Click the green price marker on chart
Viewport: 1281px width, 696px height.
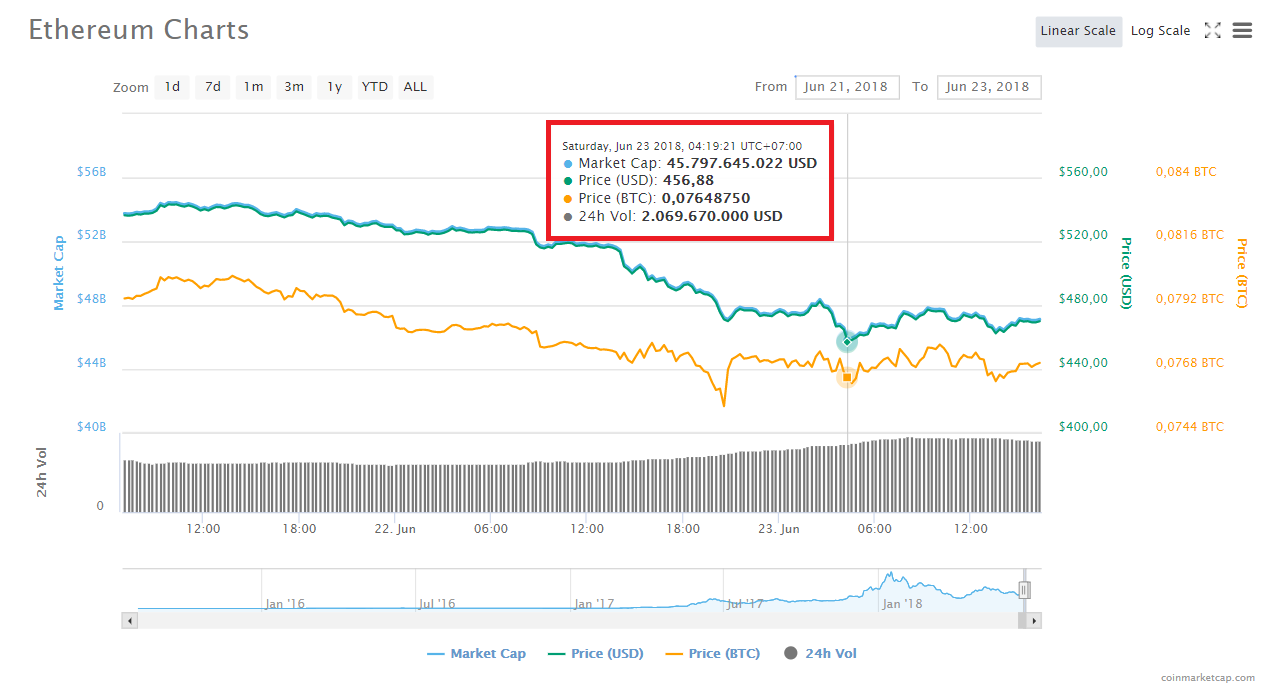847,342
